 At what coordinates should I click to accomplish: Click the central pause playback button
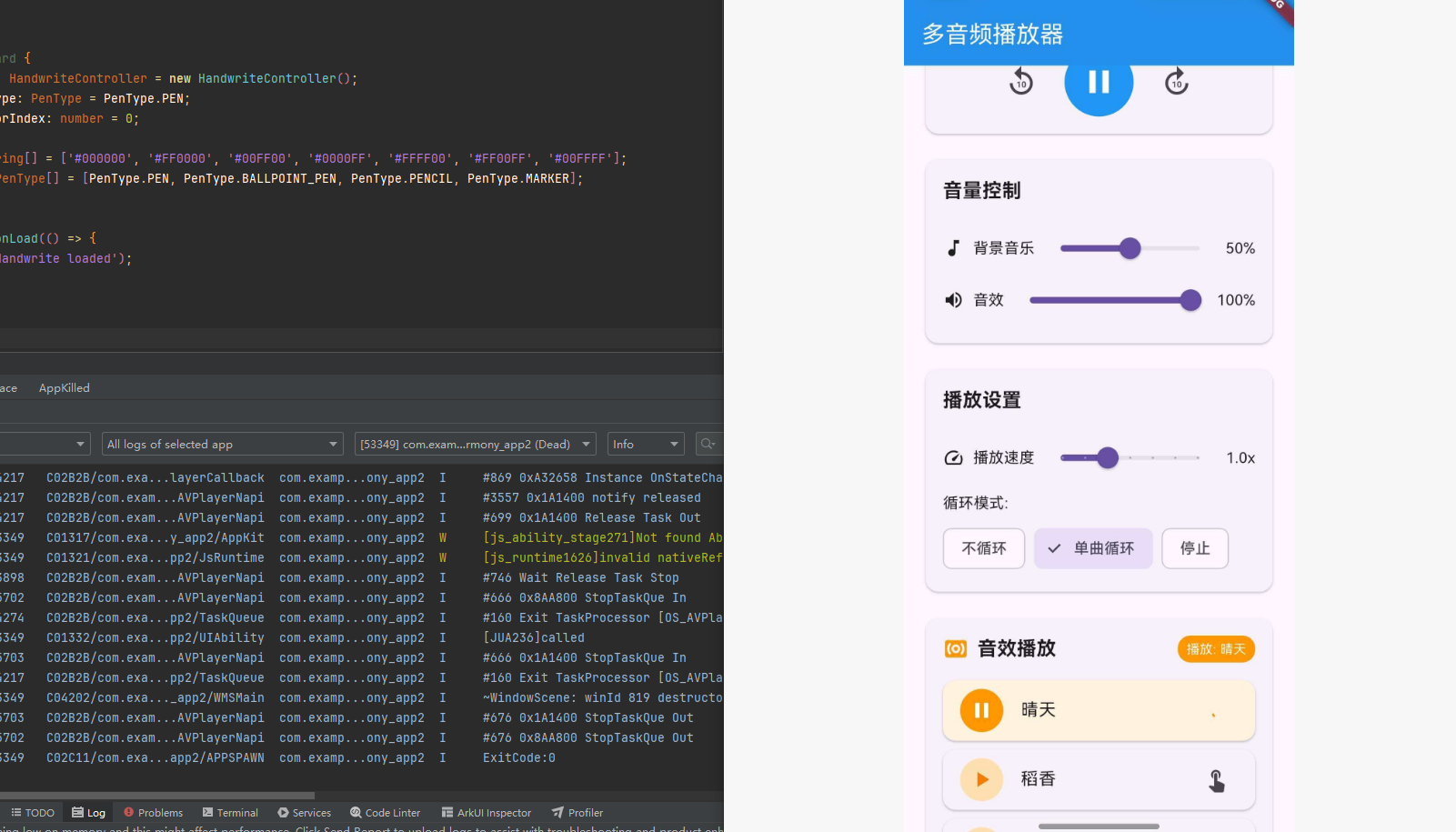1099,82
